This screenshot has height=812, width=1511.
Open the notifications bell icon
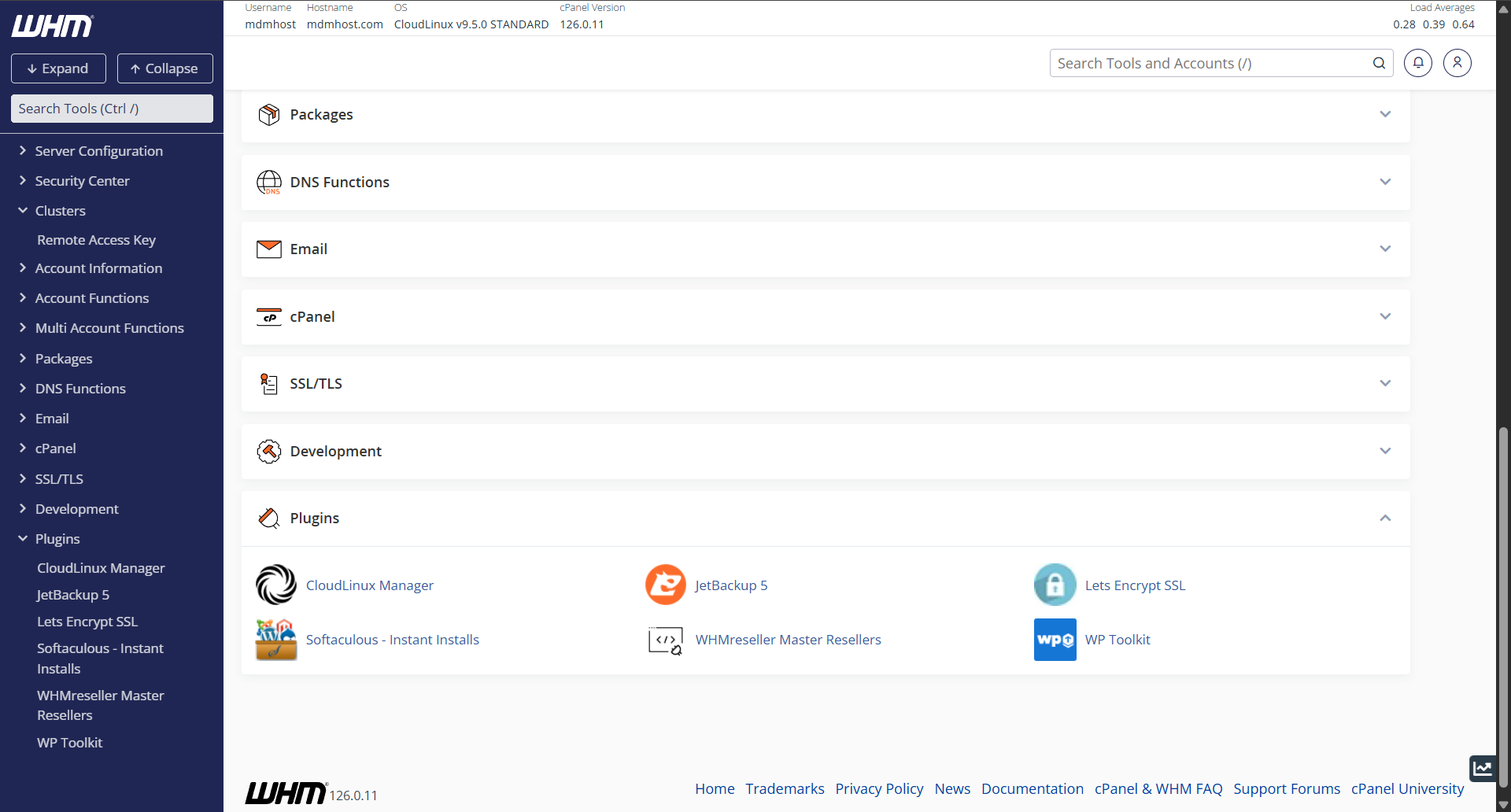(x=1418, y=63)
